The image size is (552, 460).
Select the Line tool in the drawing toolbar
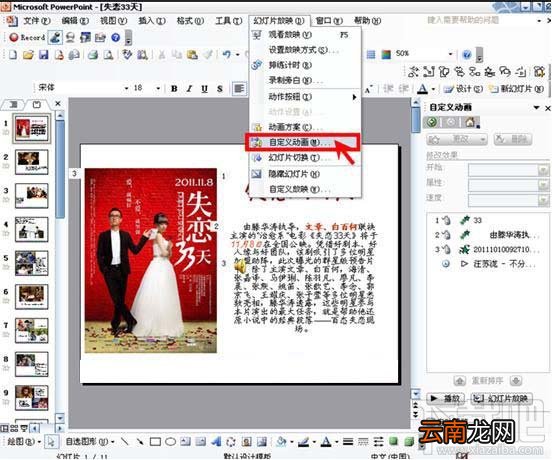point(125,441)
